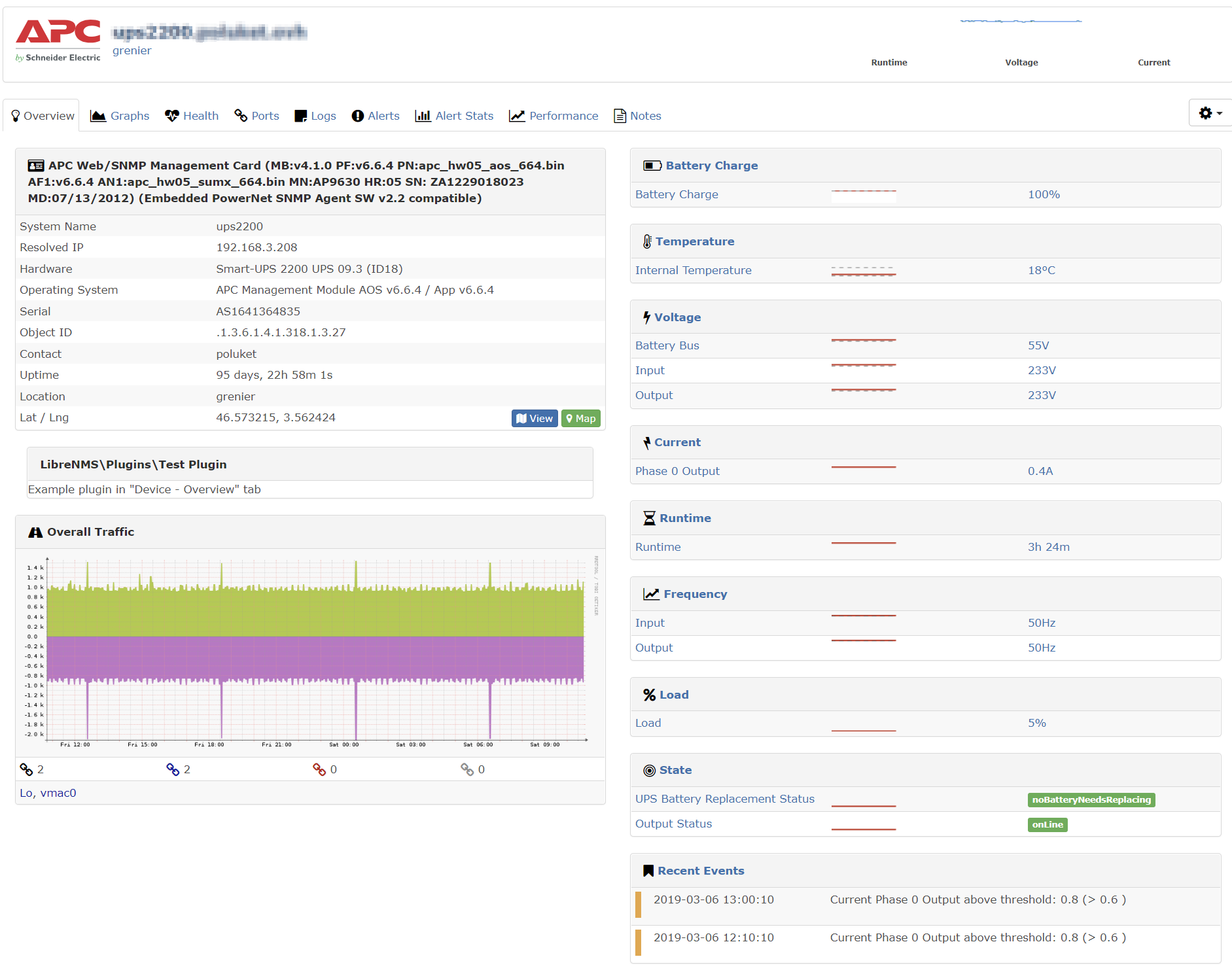
Task: Click the State bullseye icon
Action: pyautogui.click(x=649, y=771)
